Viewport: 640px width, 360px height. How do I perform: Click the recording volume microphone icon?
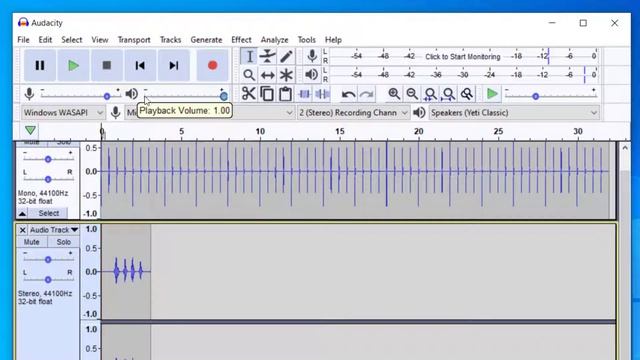[29, 94]
